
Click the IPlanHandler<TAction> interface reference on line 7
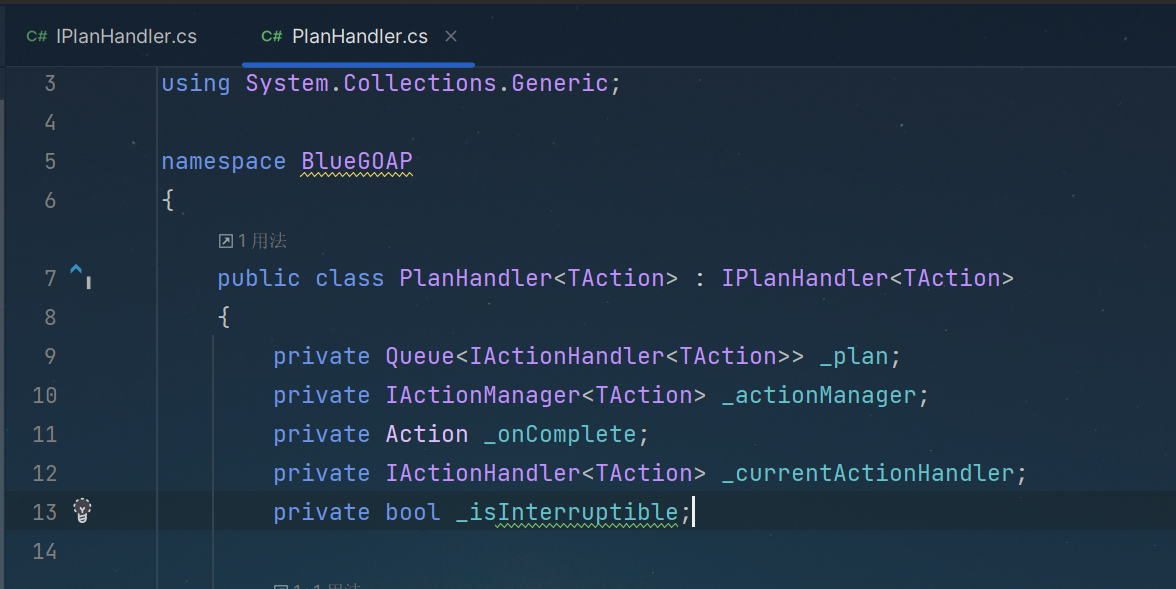867,278
